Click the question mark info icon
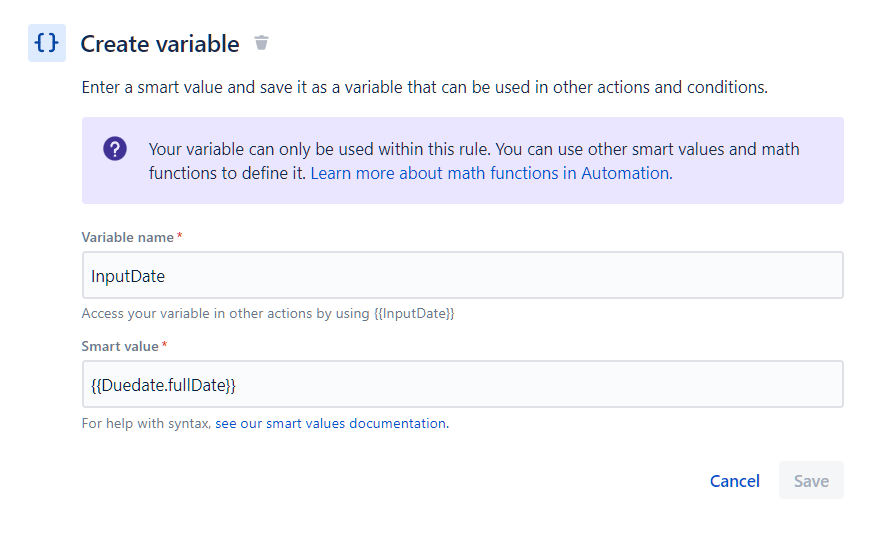Viewport: 884px width, 540px height. 115,149
